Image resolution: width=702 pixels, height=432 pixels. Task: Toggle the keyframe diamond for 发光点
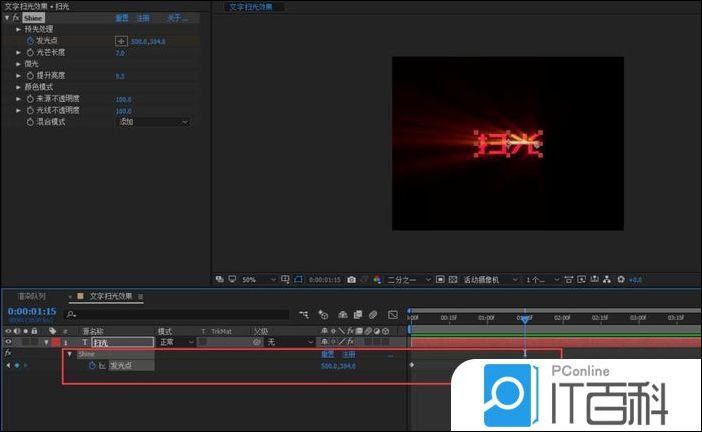[x=16, y=366]
